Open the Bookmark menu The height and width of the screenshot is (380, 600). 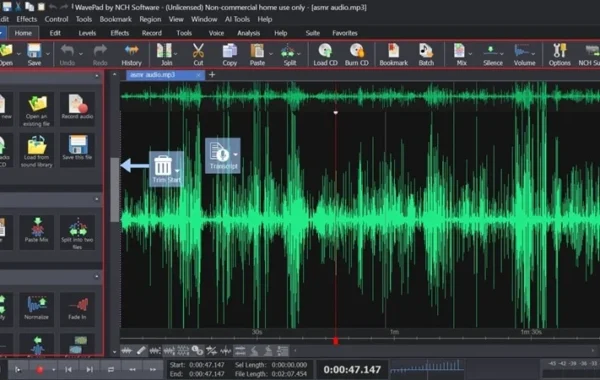(x=116, y=19)
